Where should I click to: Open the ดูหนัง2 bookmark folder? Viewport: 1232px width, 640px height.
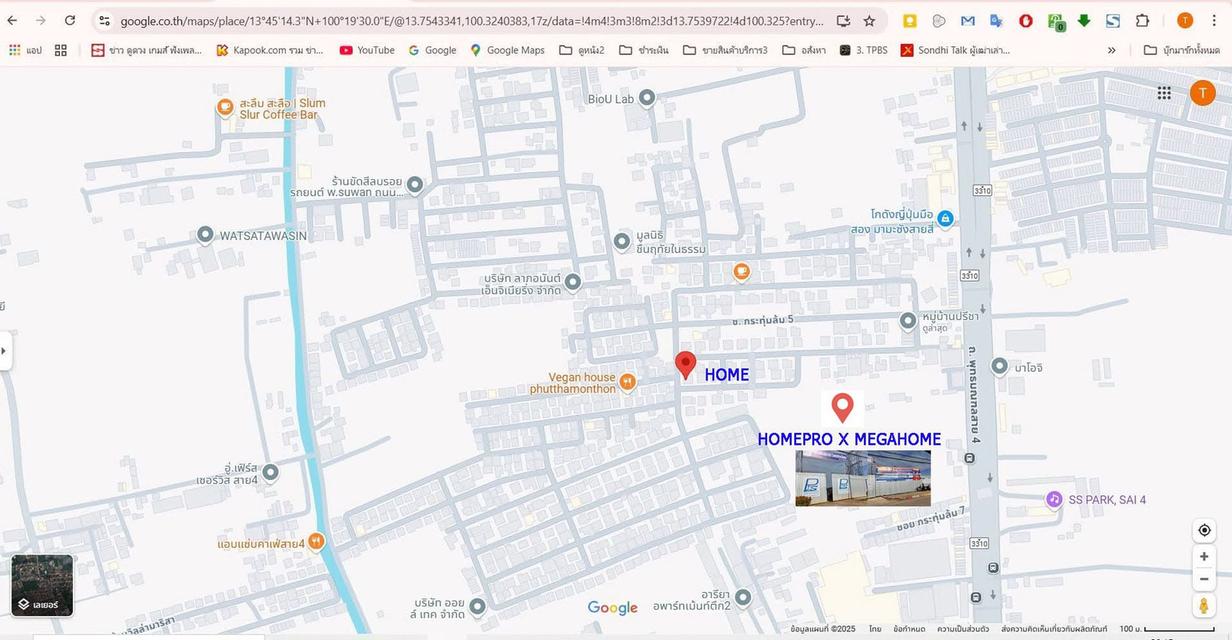[582, 50]
